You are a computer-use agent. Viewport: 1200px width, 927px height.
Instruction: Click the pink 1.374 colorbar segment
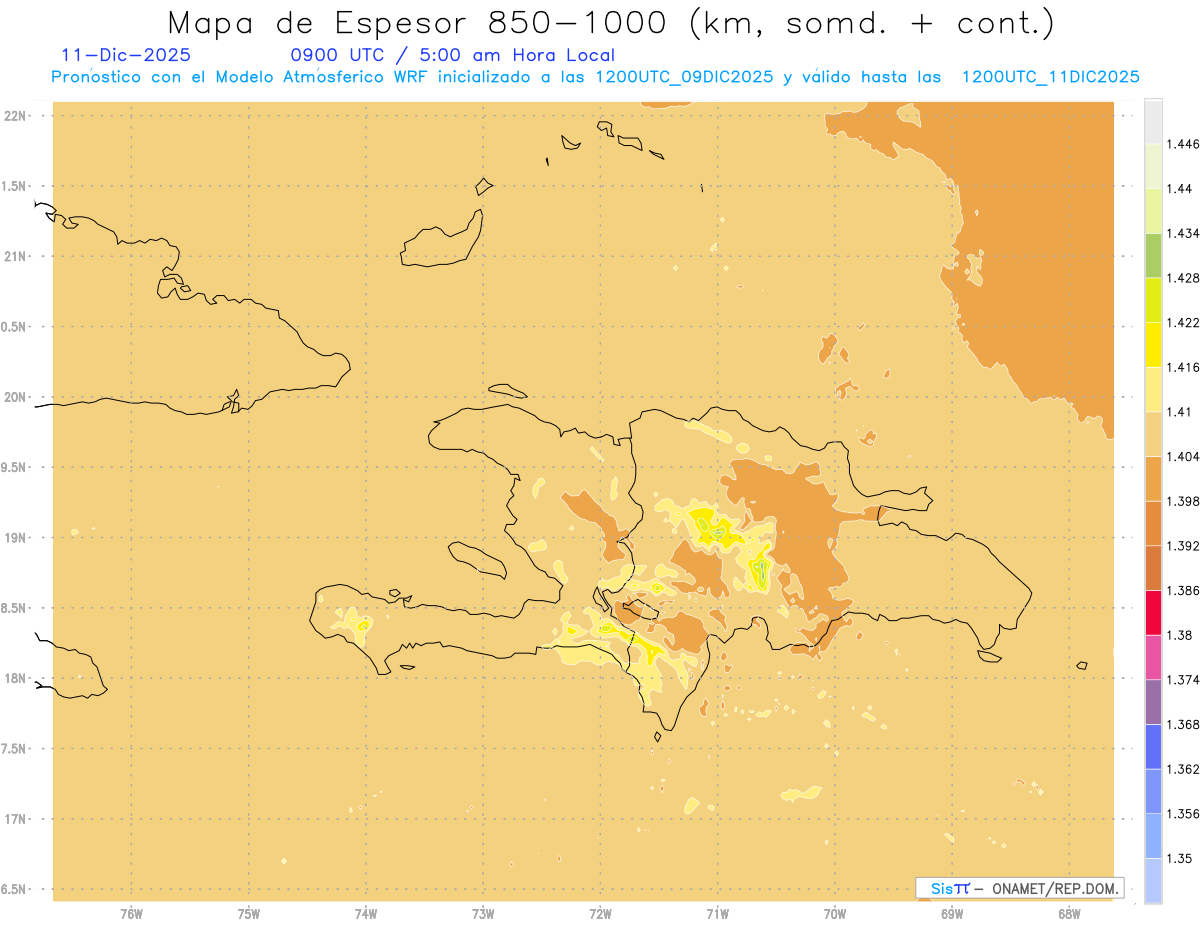[1153, 657]
